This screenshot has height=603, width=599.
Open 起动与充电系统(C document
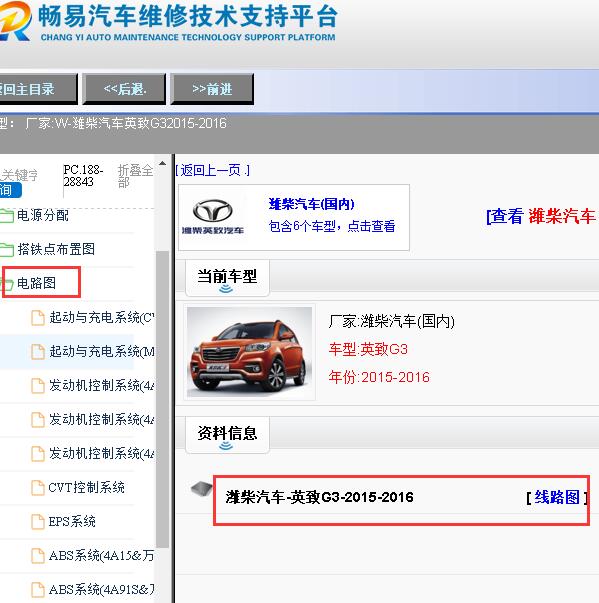102,318
